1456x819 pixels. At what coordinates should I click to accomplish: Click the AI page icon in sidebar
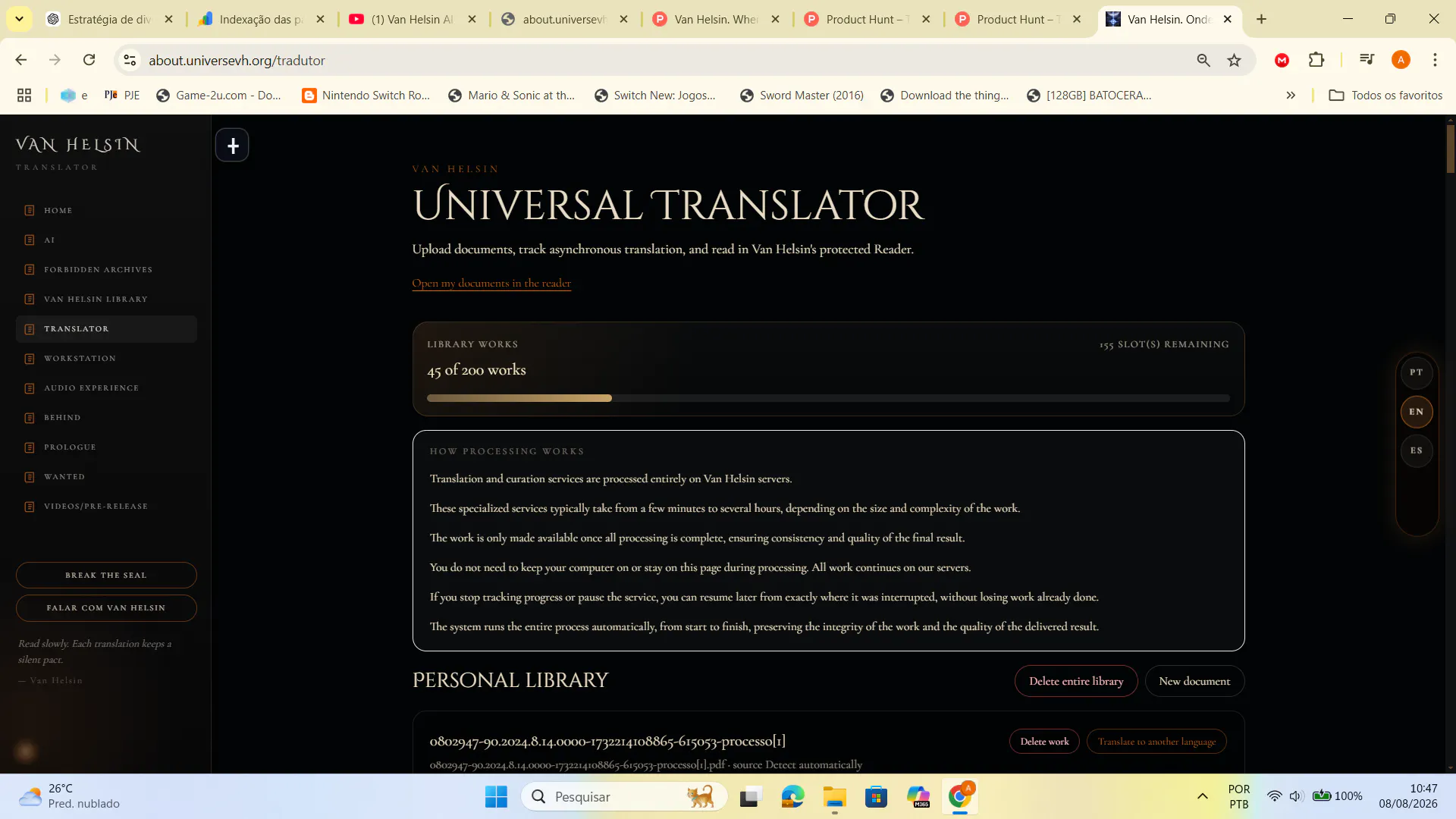(x=30, y=240)
